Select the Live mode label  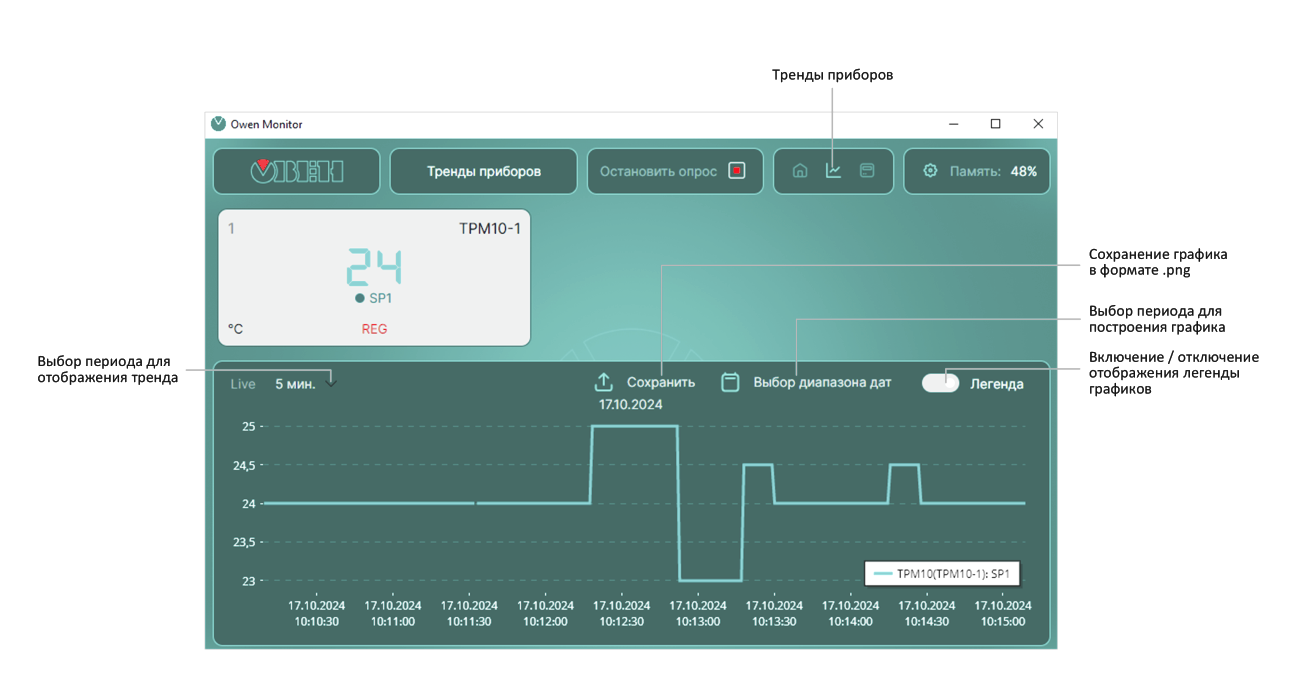click(x=242, y=382)
